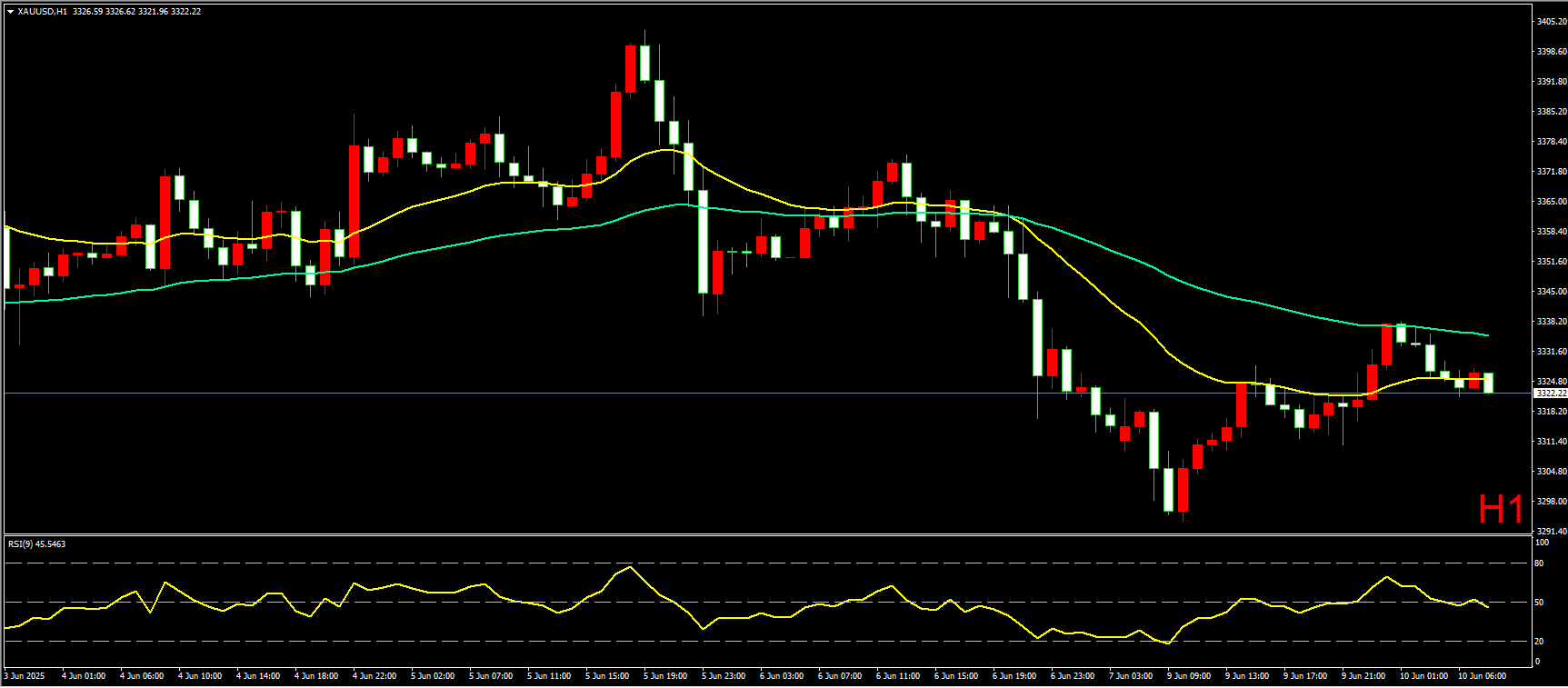The width and height of the screenshot is (1568, 688).
Task: Click the current price tag 3322.22
Action: [1551, 394]
